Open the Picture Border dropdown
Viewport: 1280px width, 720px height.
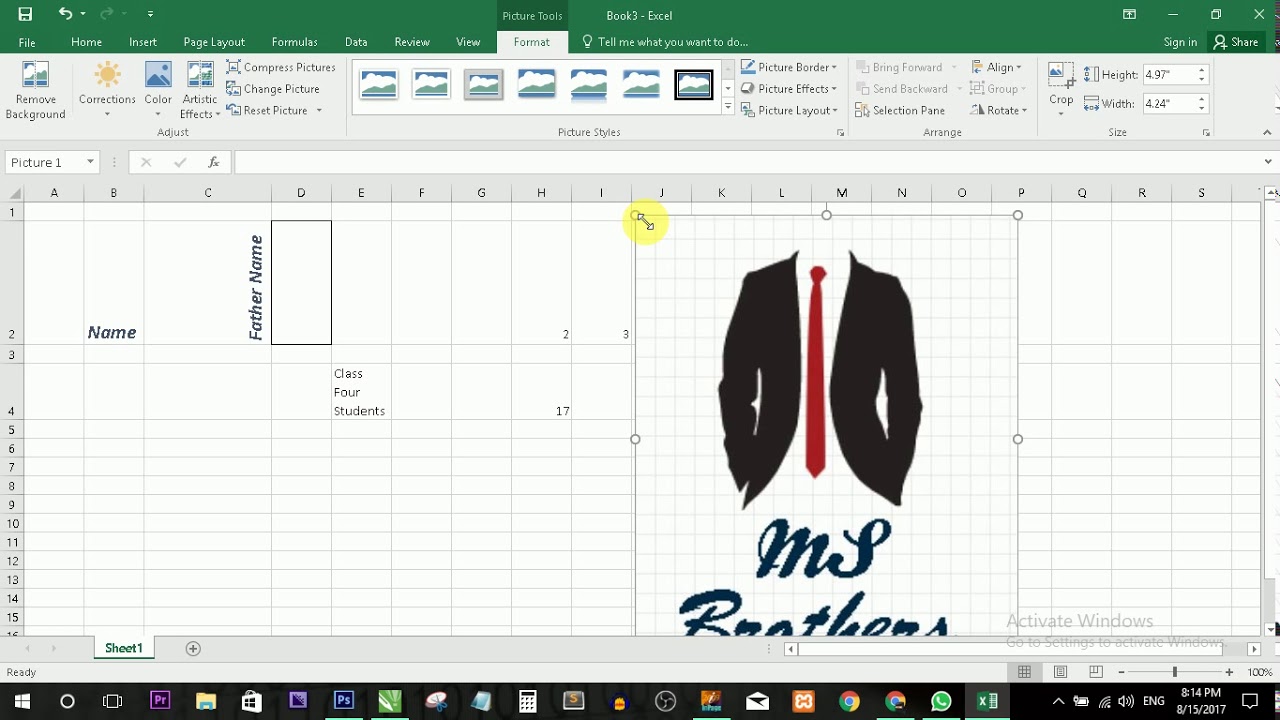click(790, 67)
